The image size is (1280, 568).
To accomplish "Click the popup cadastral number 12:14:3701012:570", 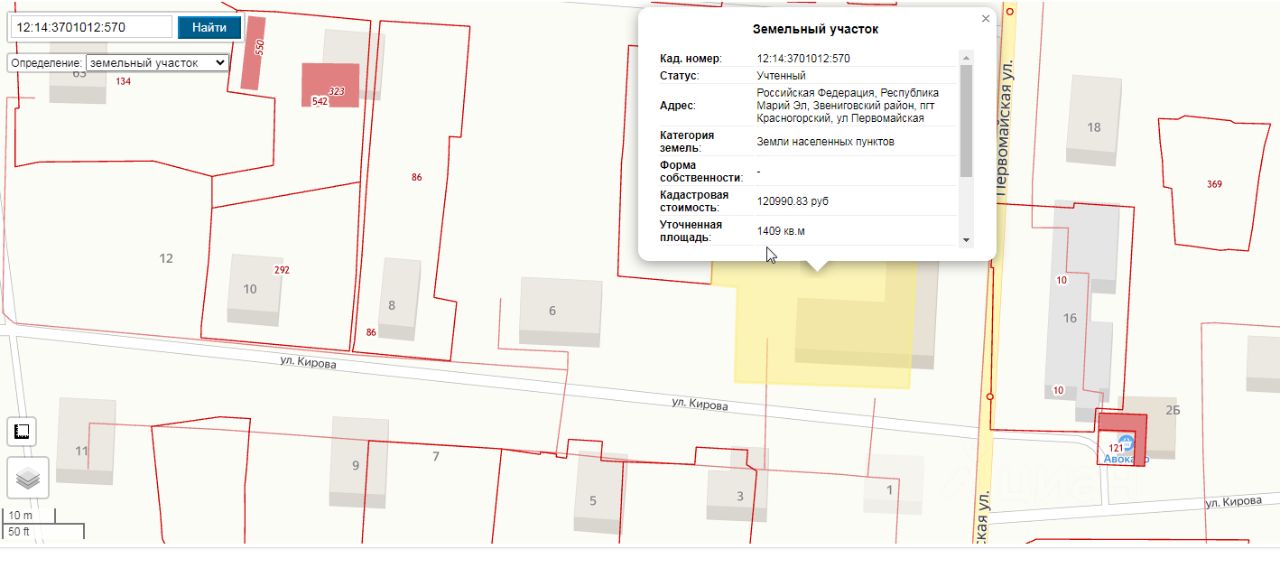I will coord(804,58).
